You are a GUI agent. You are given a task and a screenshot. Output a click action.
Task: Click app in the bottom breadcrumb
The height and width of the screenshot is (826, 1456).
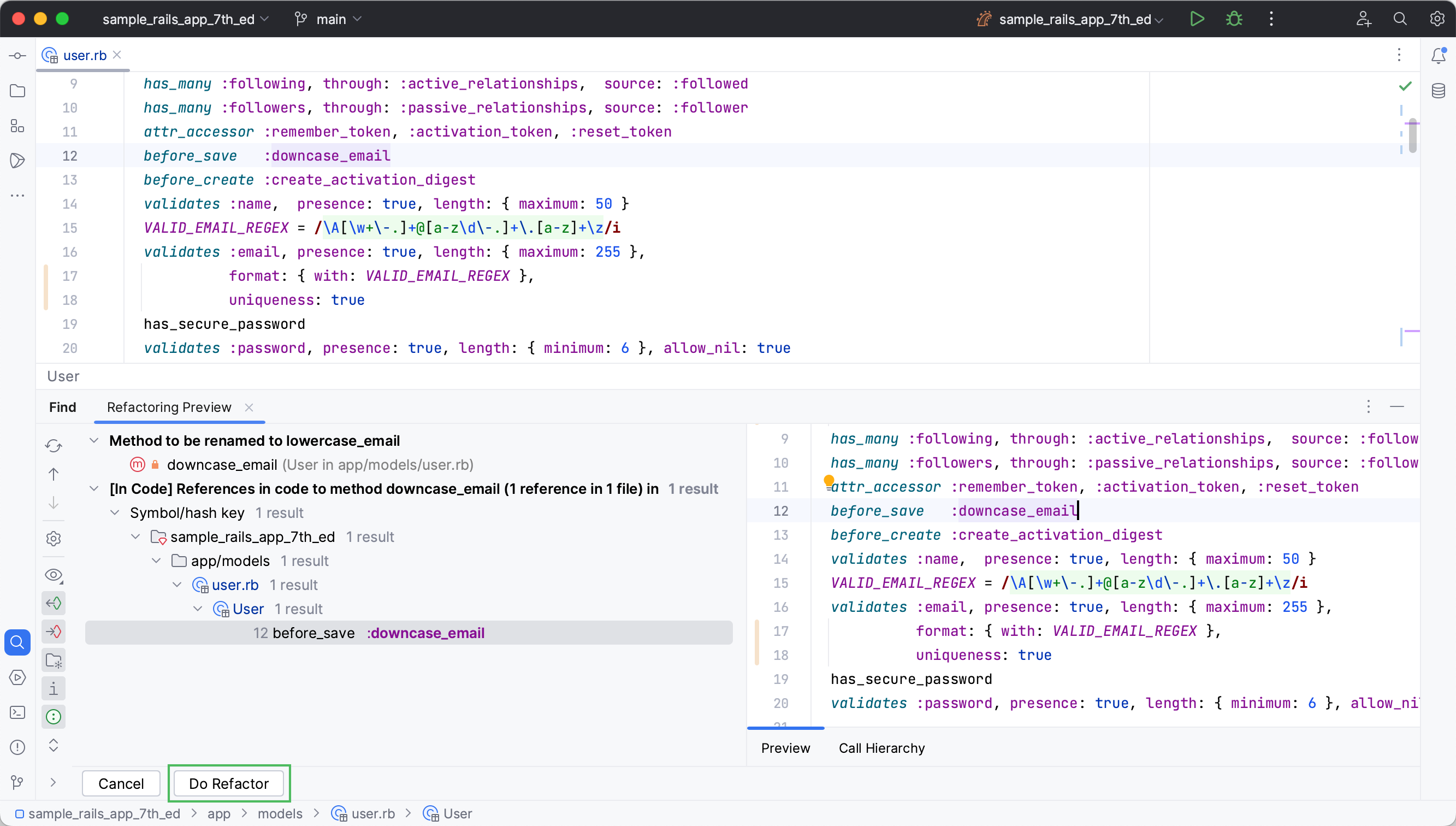click(219, 813)
